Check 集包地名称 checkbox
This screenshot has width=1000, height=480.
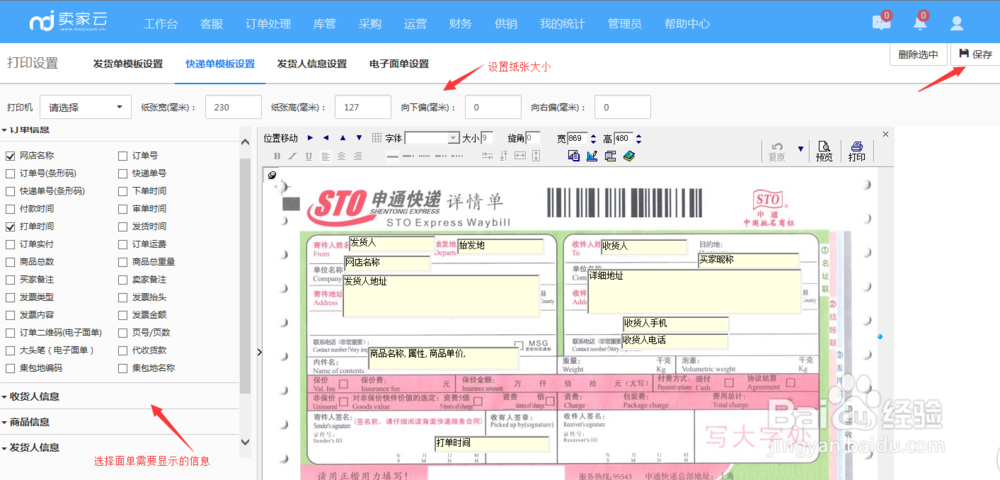coord(123,368)
